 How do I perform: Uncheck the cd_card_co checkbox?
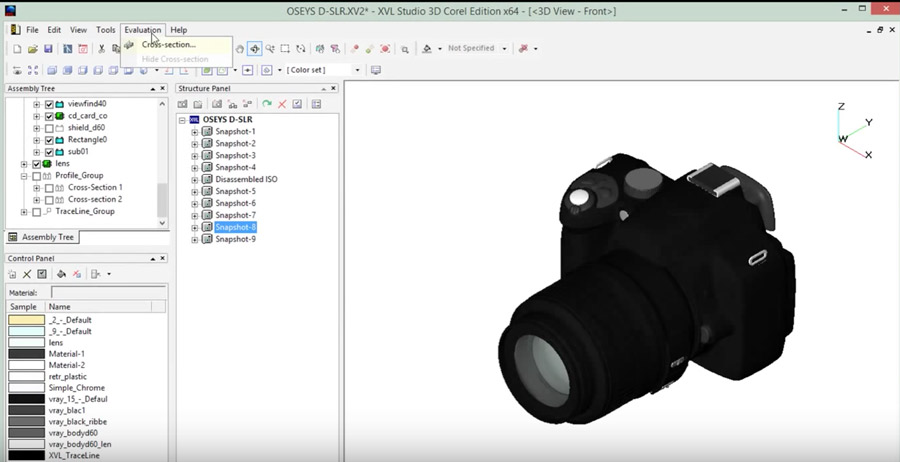(x=49, y=117)
